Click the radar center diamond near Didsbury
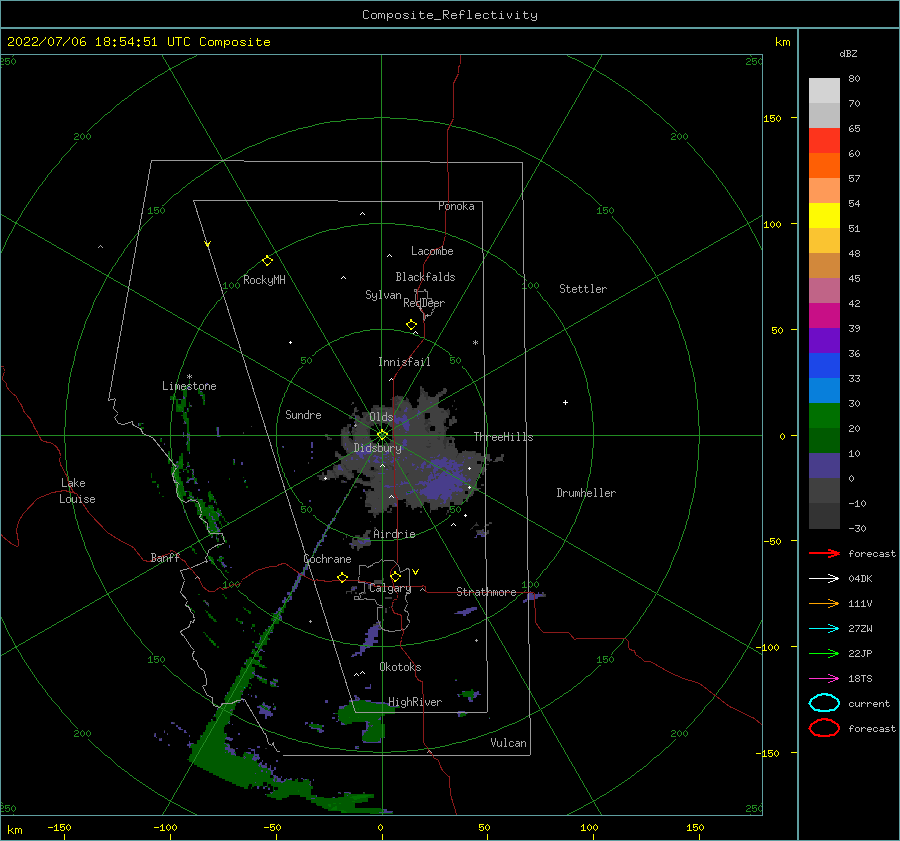Screen dimensions: 900x841 click(382, 435)
